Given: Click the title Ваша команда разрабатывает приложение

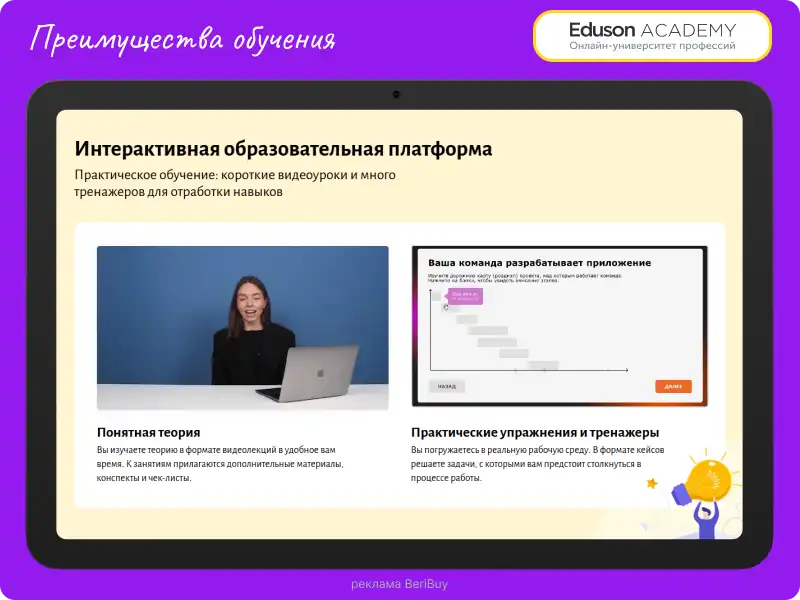Looking at the screenshot, I should [x=539, y=262].
